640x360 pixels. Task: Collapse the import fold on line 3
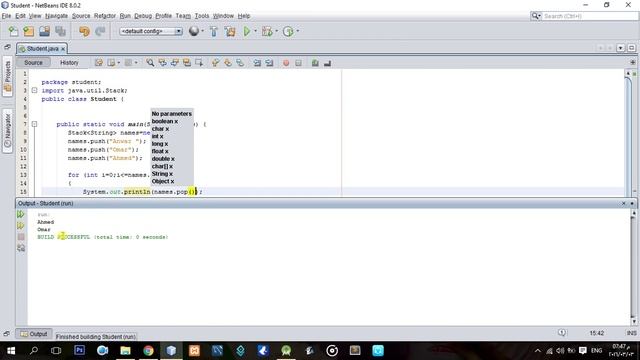coord(34,91)
